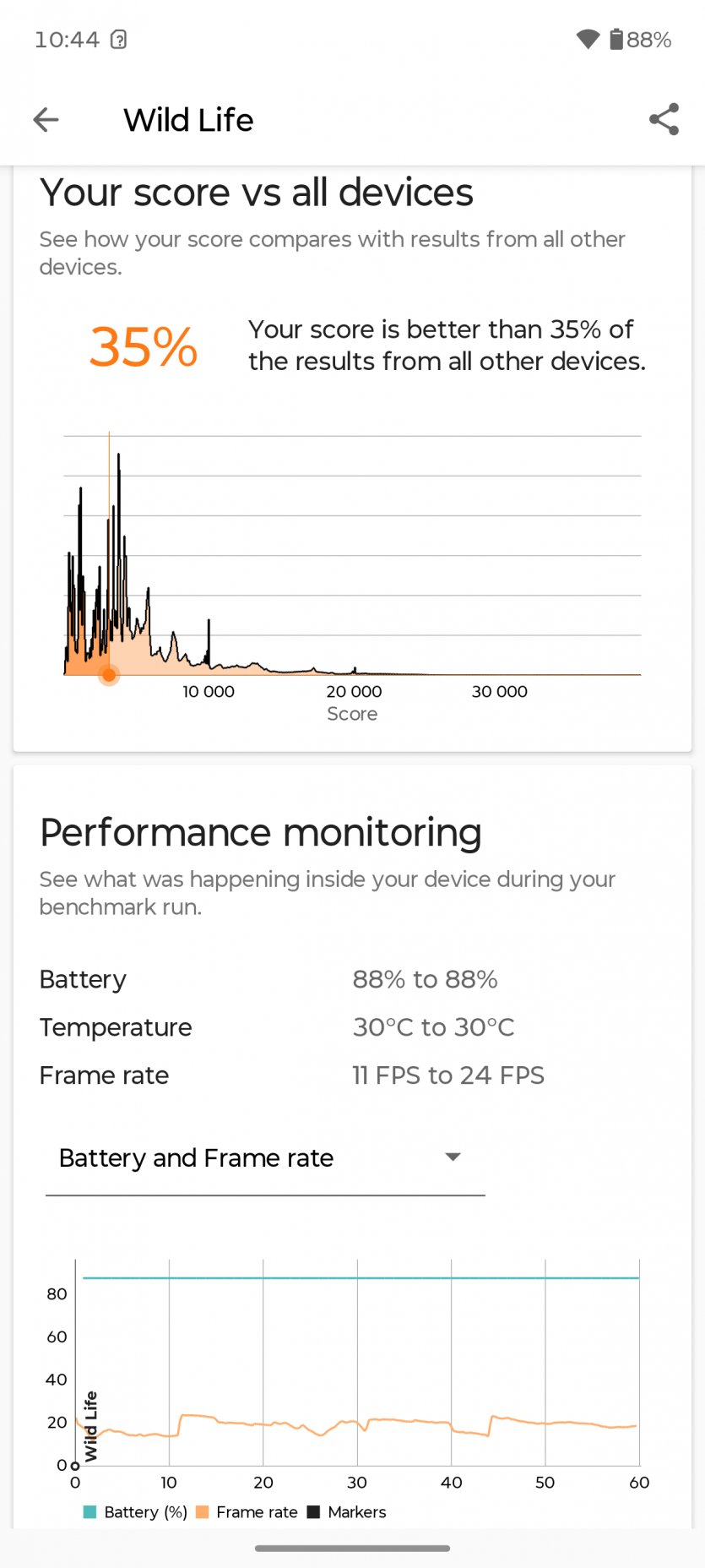Tap the back arrow icon
Image resolution: width=705 pixels, height=1568 pixels.
[46, 120]
